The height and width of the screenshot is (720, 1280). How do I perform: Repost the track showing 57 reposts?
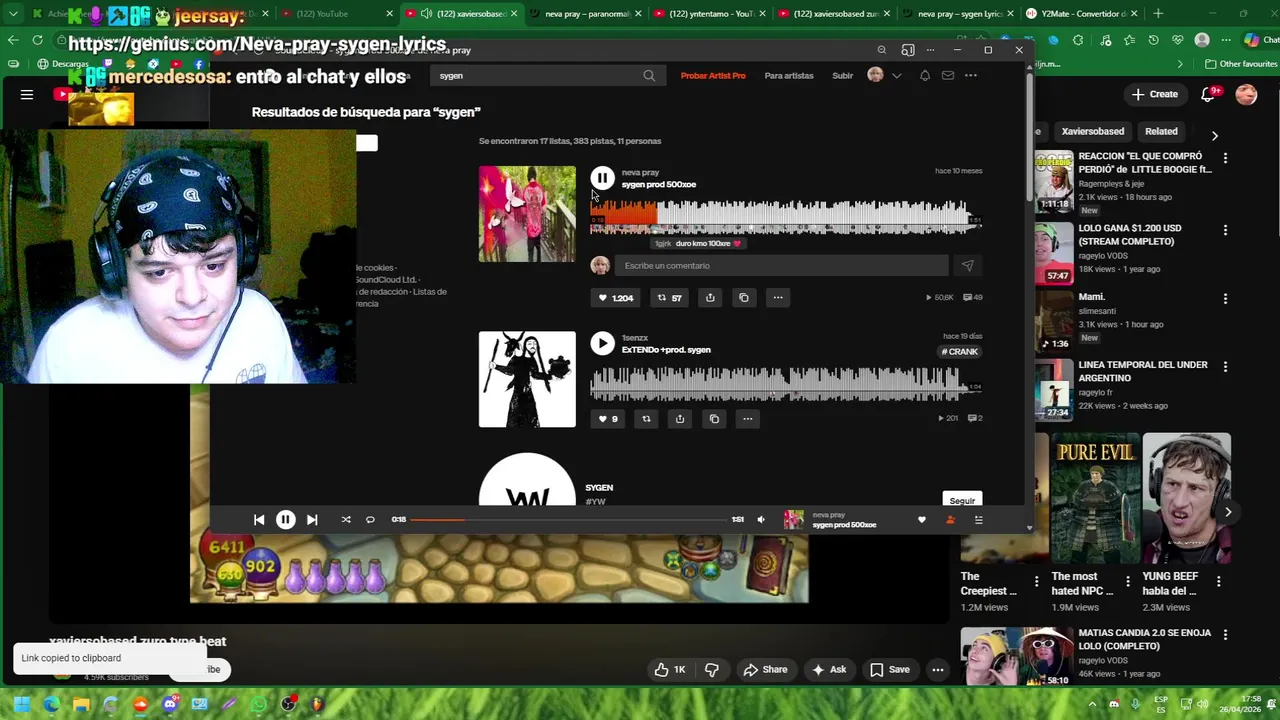click(669, 297)
